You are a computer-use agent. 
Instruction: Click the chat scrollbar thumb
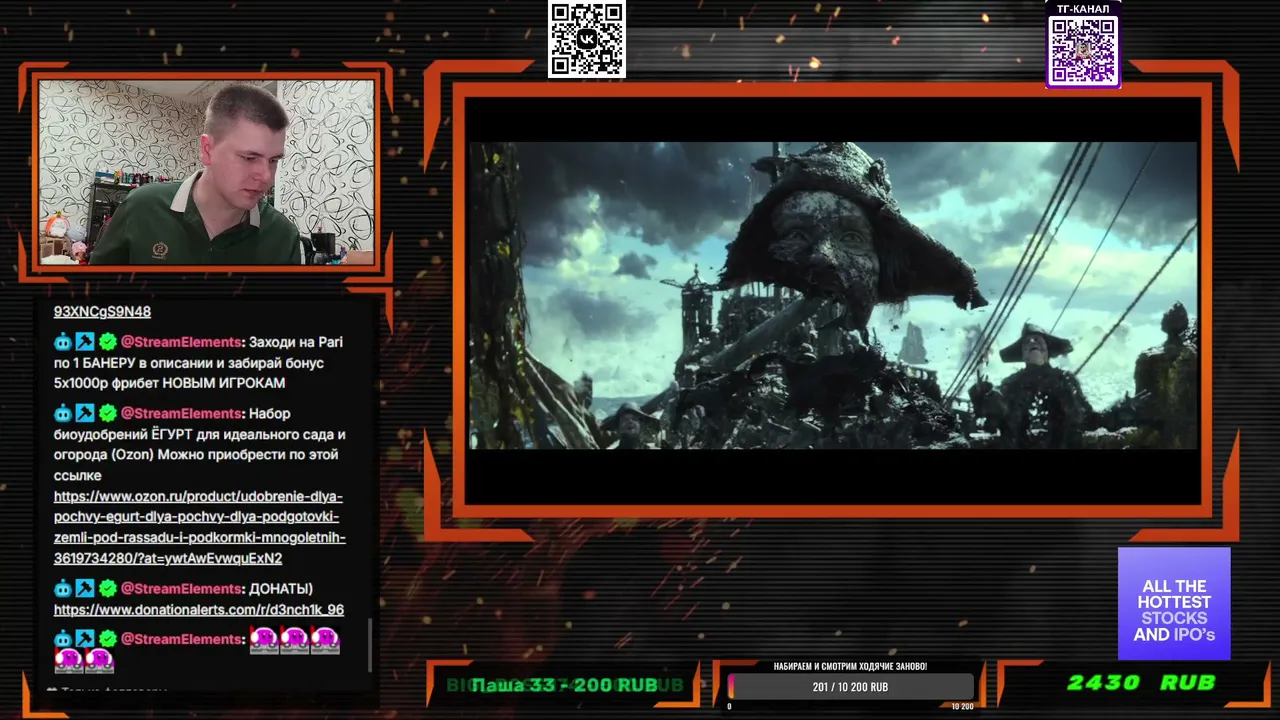(370, 645)
